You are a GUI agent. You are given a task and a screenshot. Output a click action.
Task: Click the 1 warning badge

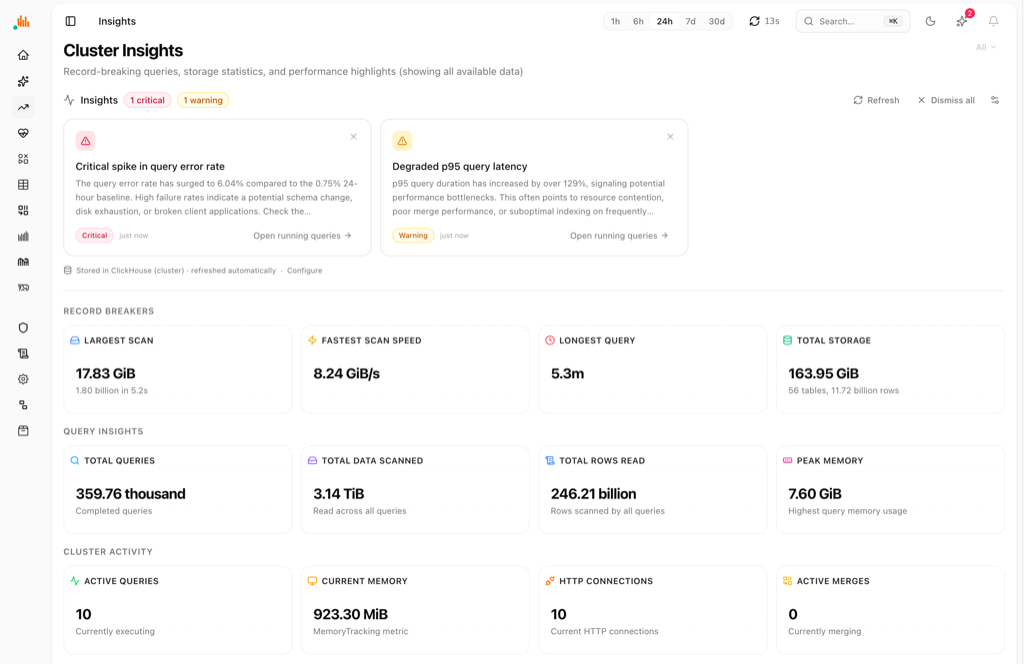coord(203,100)
